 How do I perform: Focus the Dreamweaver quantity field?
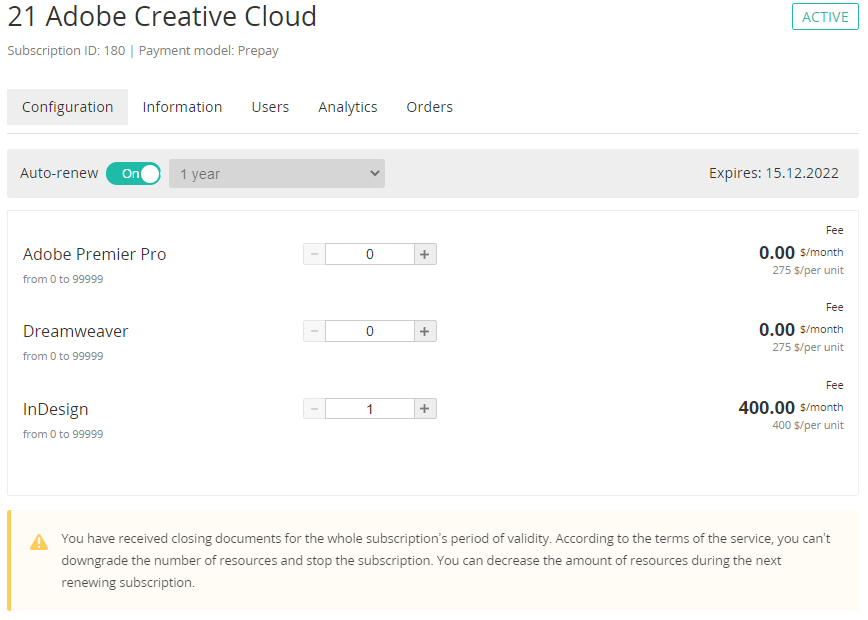370,332
